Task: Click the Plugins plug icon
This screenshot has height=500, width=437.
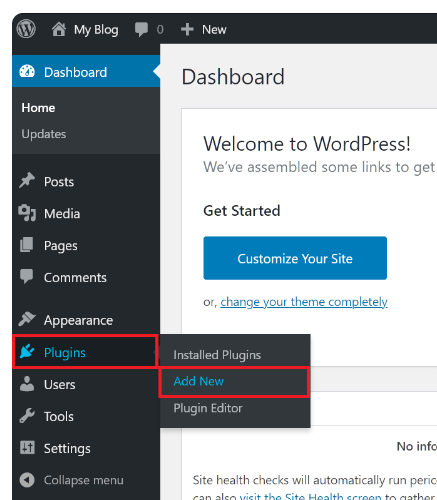Action: pyautogui.click(x=27, y=352)
